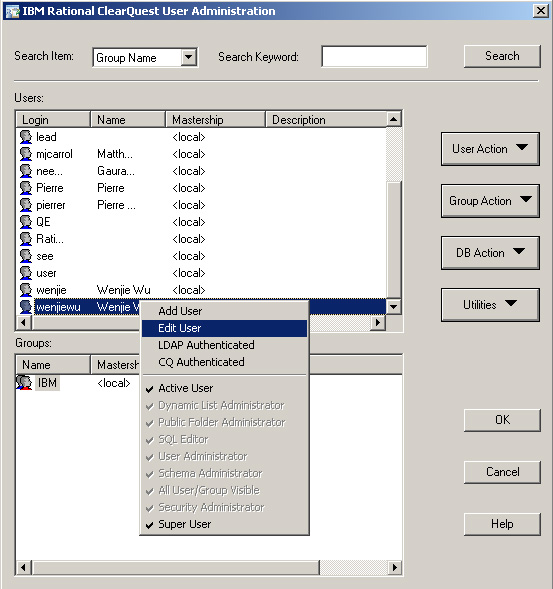Select the QE login text
553x589 pixels.
click(43, 222)
